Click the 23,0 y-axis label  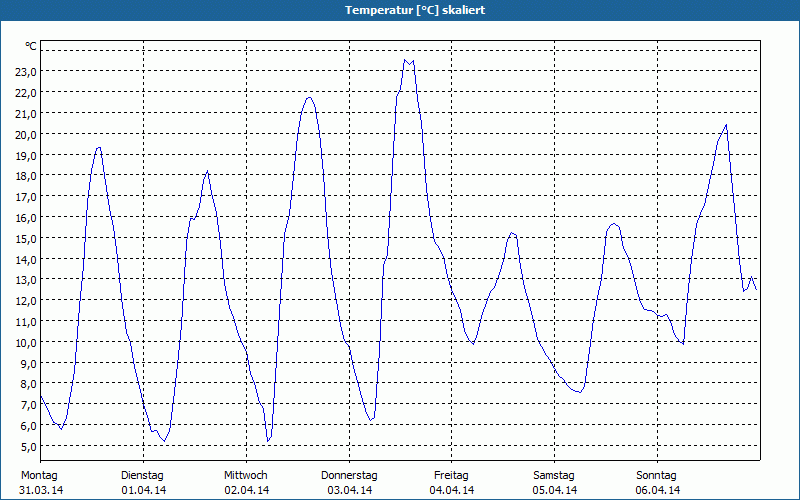click(x=26, y=72)
